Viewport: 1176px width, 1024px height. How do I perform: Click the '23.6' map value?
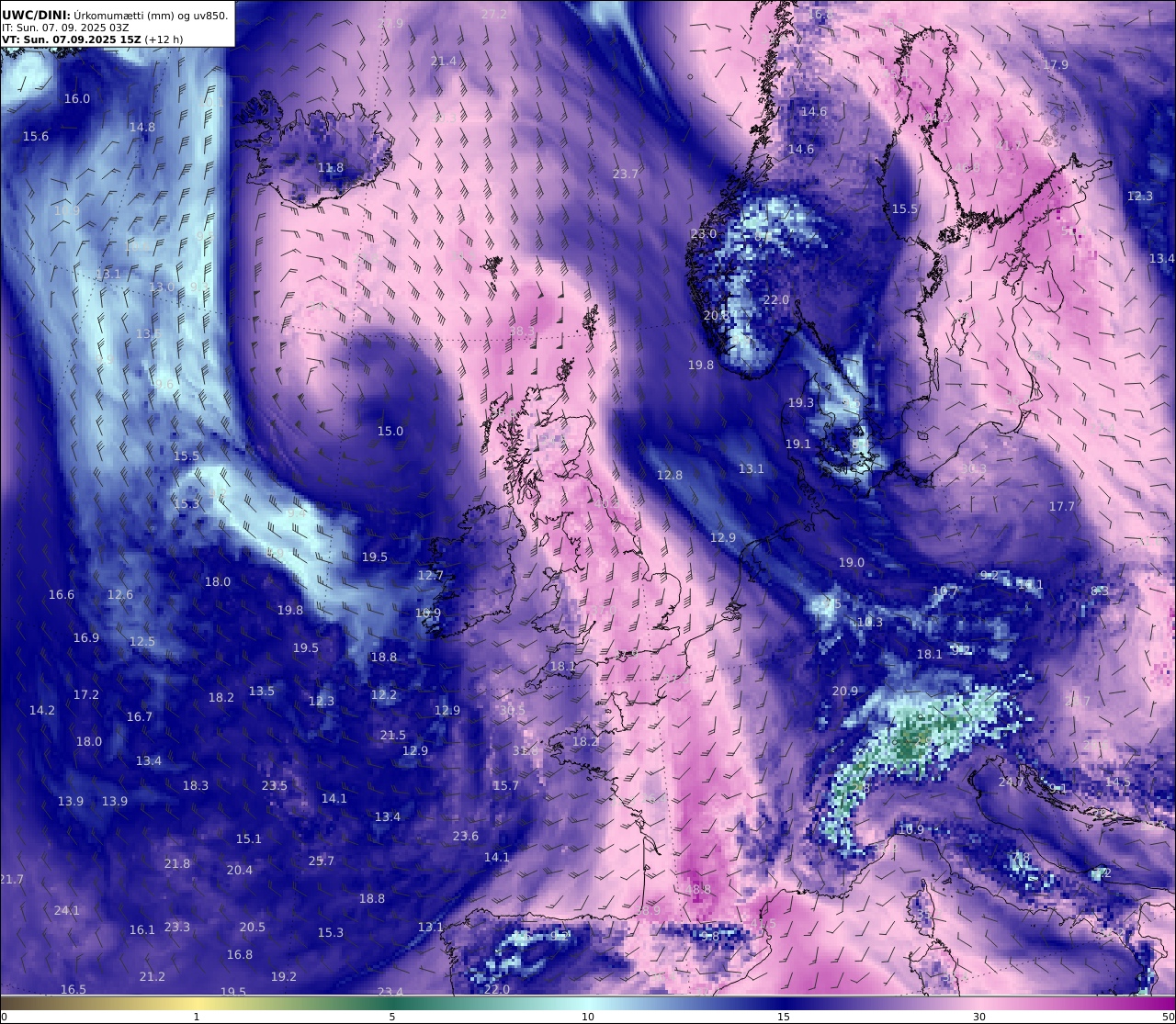point(466,837)
